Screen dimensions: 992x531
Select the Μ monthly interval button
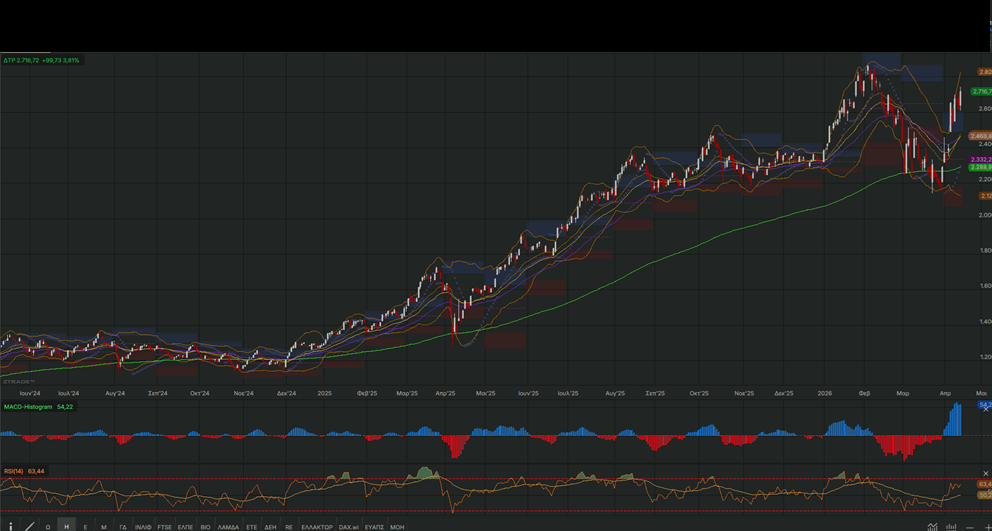pos(104,527)
